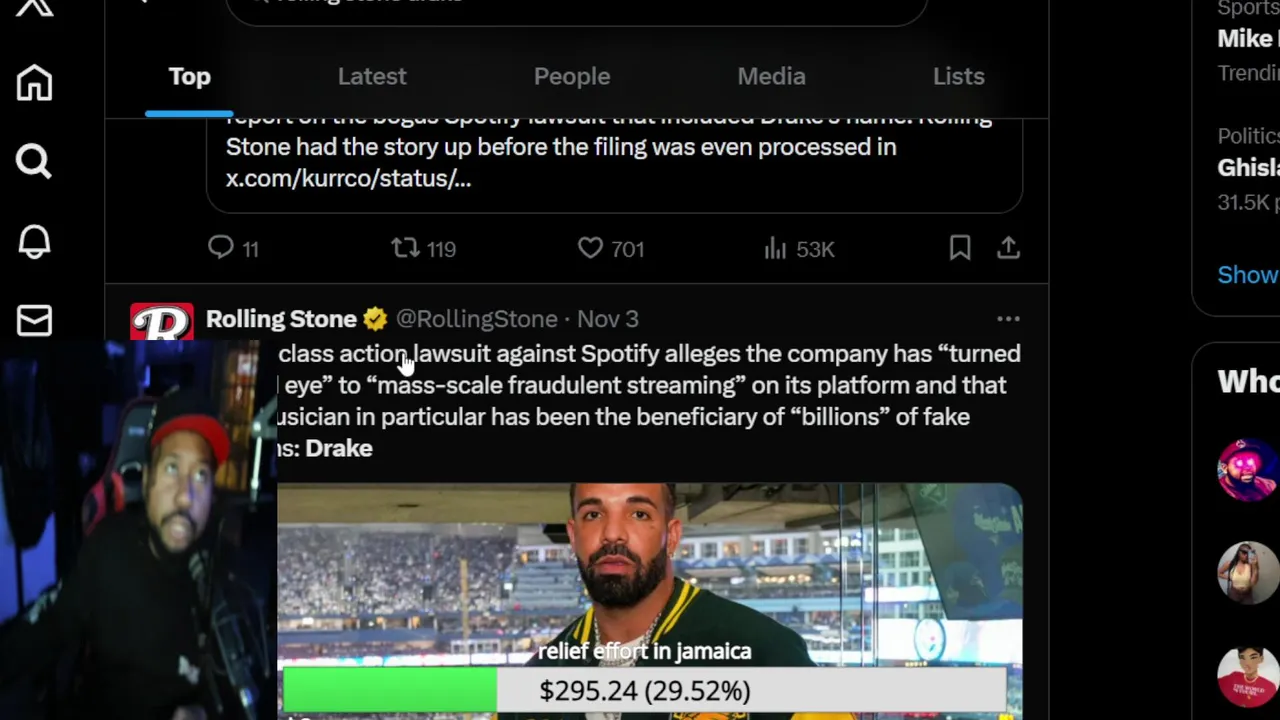Open the Explore search icon
Viewport: 1280px width, 720px height.
(x=34, y=161)
